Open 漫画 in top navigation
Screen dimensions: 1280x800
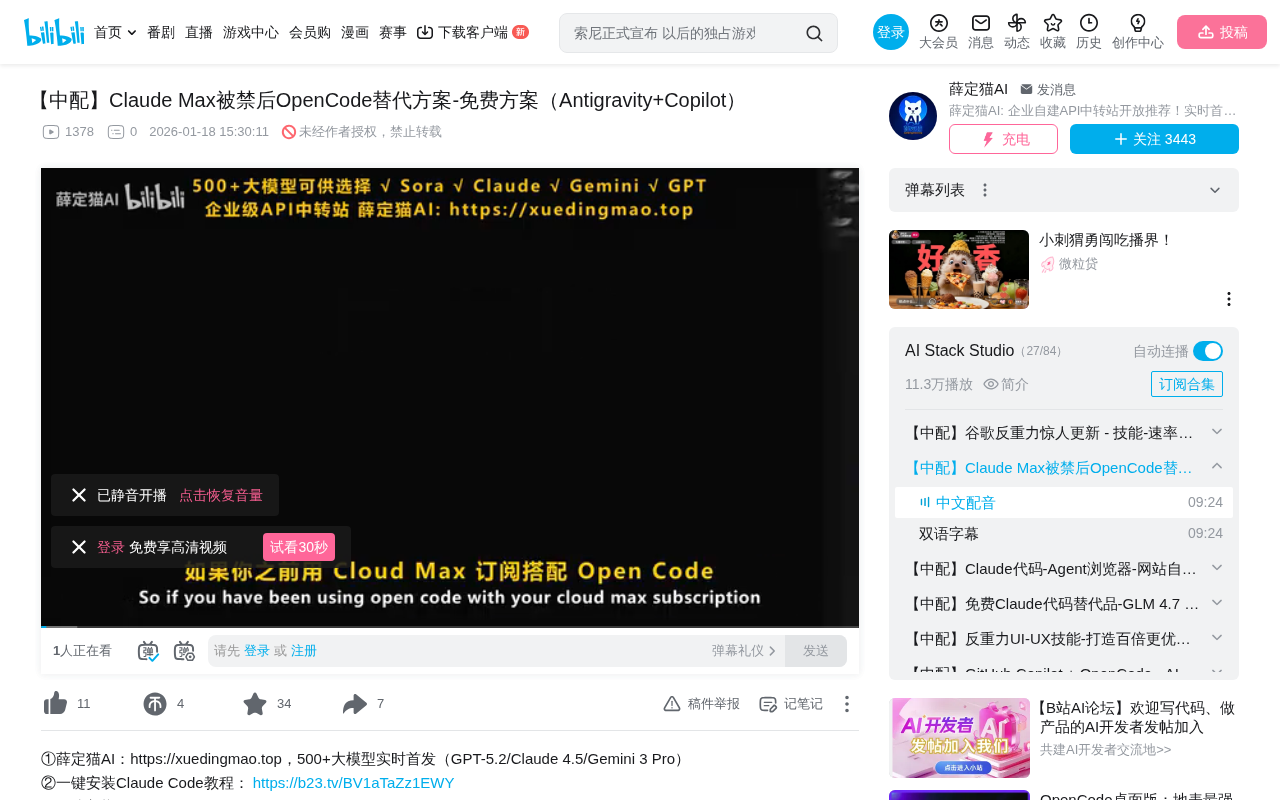355,32
